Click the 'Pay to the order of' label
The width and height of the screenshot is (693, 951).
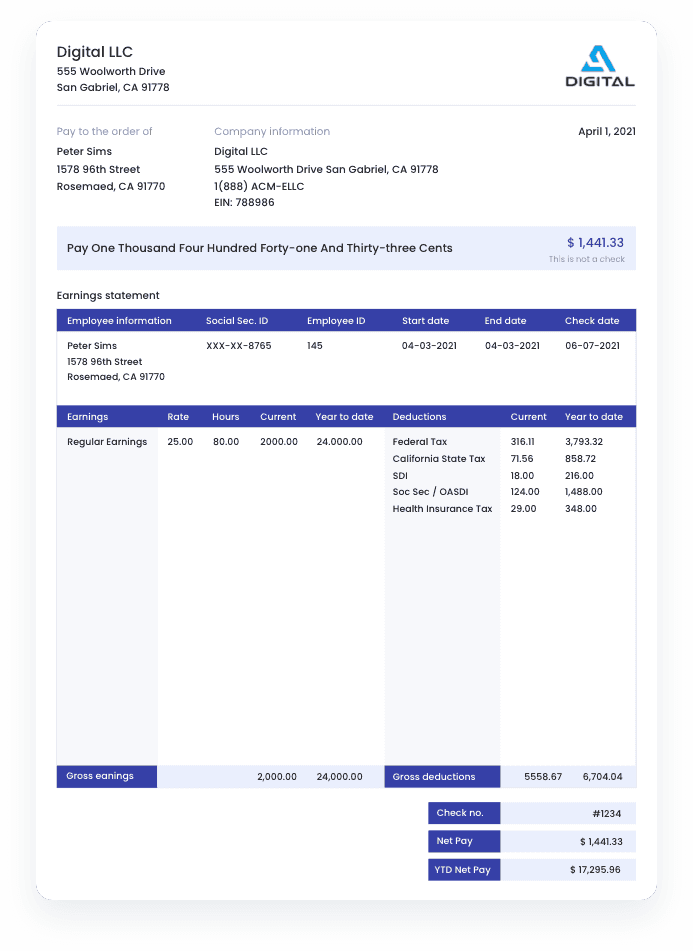105,131
